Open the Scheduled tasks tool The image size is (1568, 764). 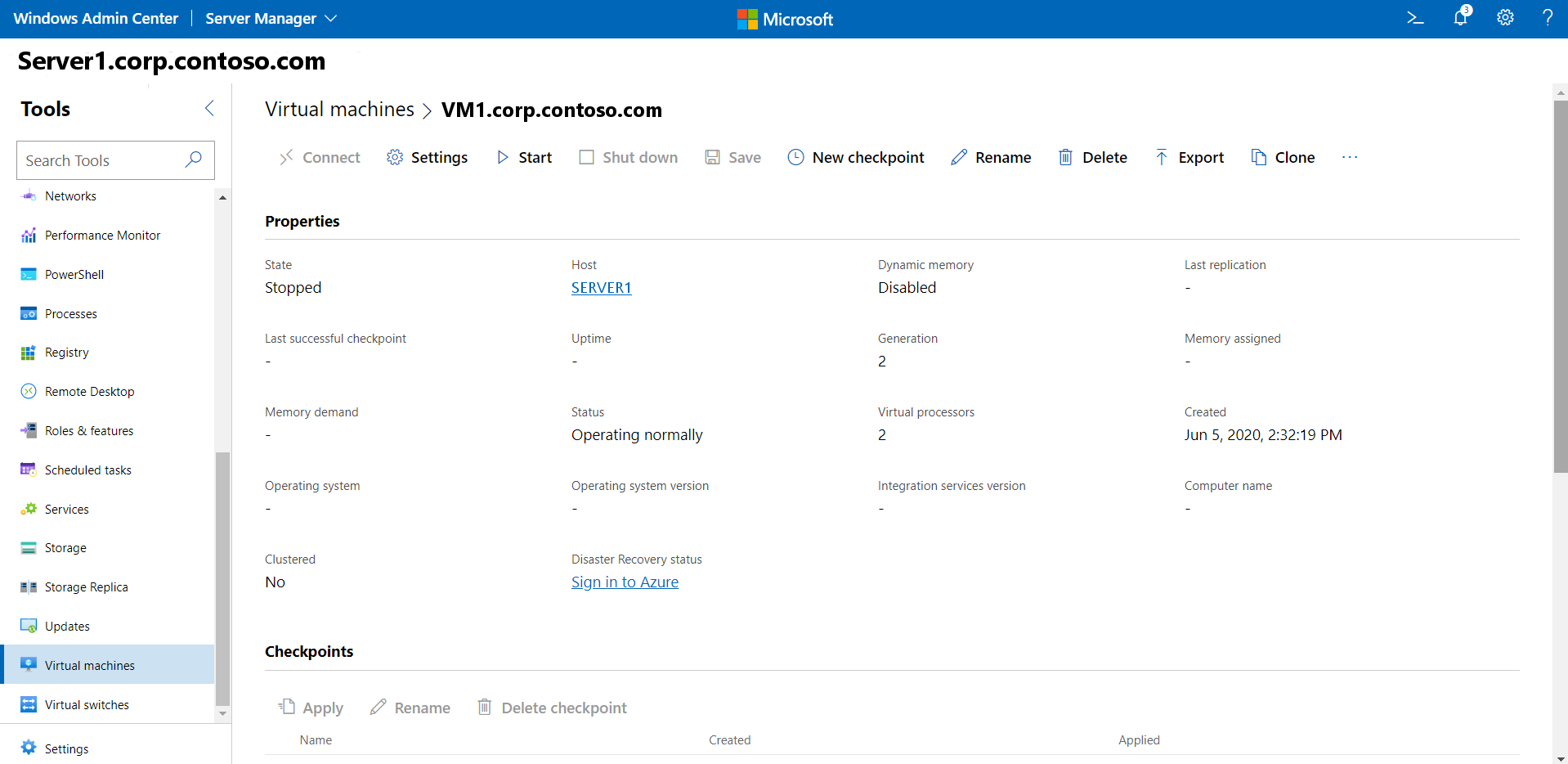(x=87, y=470)
